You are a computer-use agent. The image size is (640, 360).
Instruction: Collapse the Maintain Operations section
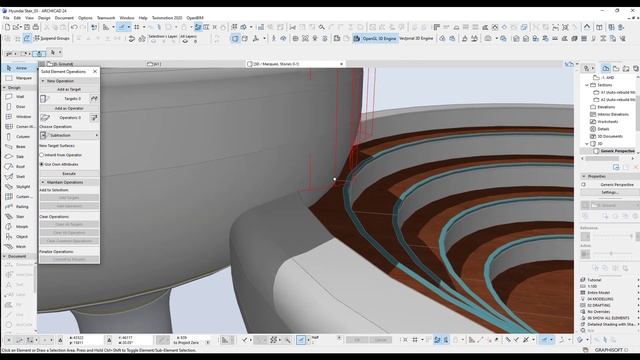click(x=43, y=182)
